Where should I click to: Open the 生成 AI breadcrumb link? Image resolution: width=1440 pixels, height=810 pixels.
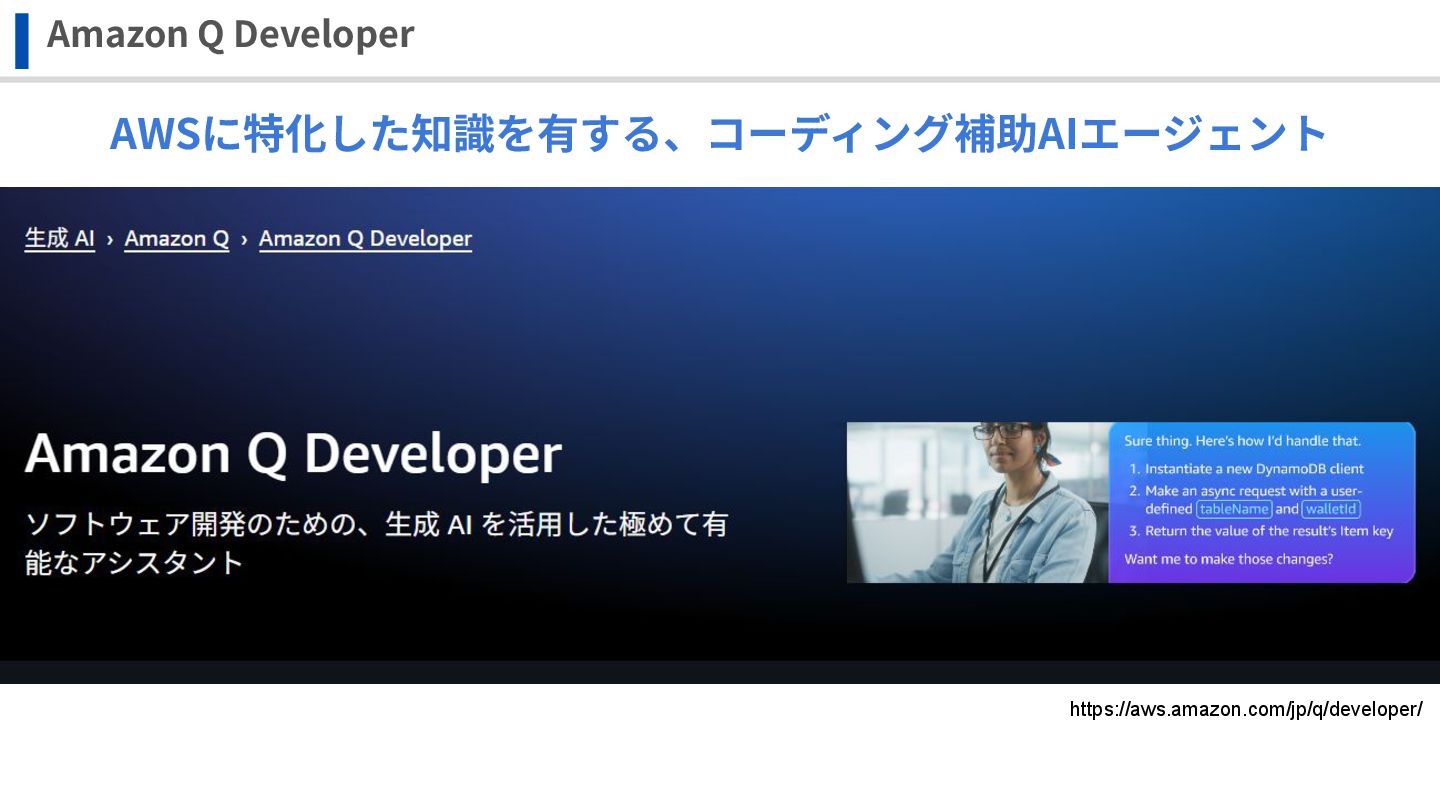click(x=60, y=239)
